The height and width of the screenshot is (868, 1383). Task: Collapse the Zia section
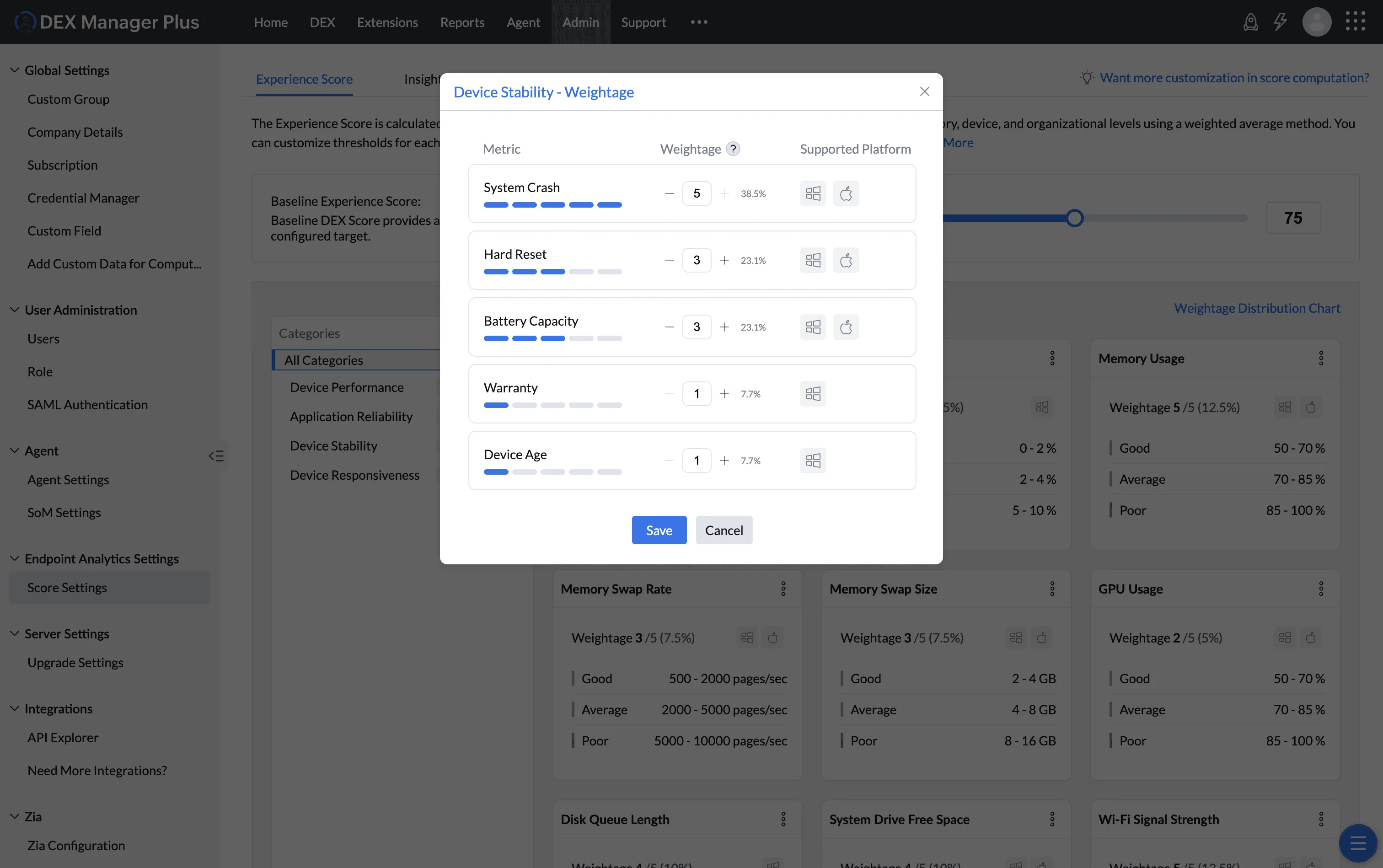point(14,816)
